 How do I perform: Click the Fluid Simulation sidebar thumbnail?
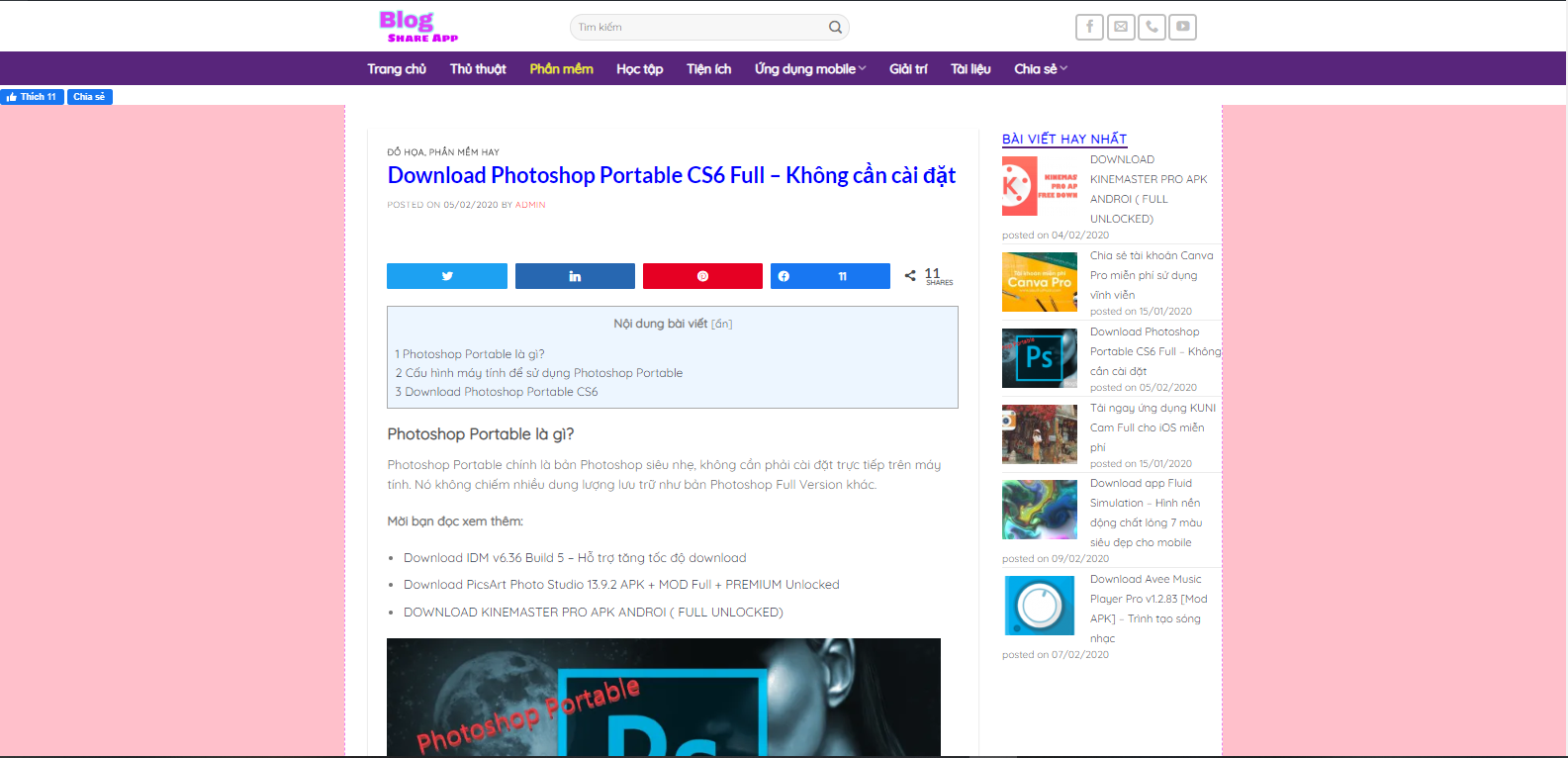(1040, 510)
